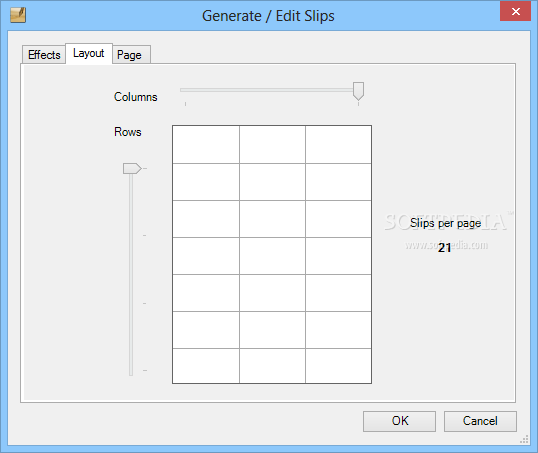The width and height of the screenshot is (538, 453).
Task: Select the top-right slip cell in the preview
Action: [x=338, y=144]
